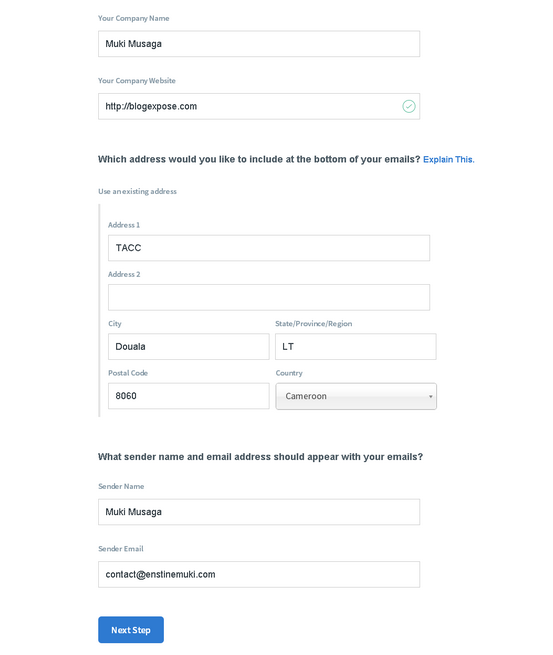
Task: Click the Country dropdown arrow
Action: click(x=431, y=396)
